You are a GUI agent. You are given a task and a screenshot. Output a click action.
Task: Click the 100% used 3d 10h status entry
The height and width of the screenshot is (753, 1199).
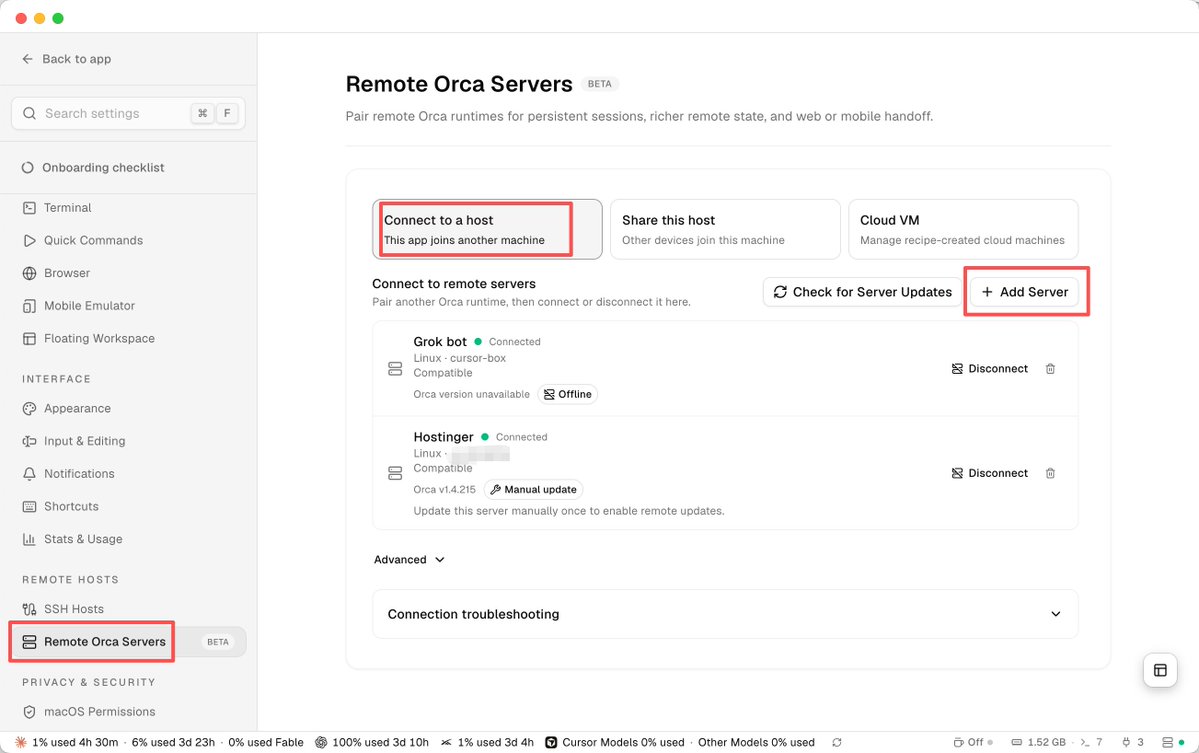[x=372, y=742]
